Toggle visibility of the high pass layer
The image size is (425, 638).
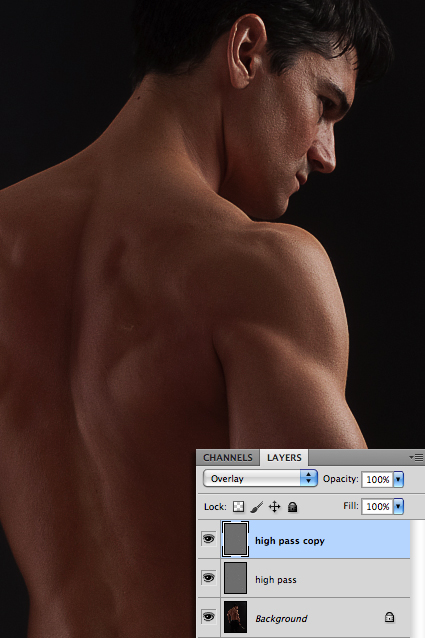(x=209, y=578)
